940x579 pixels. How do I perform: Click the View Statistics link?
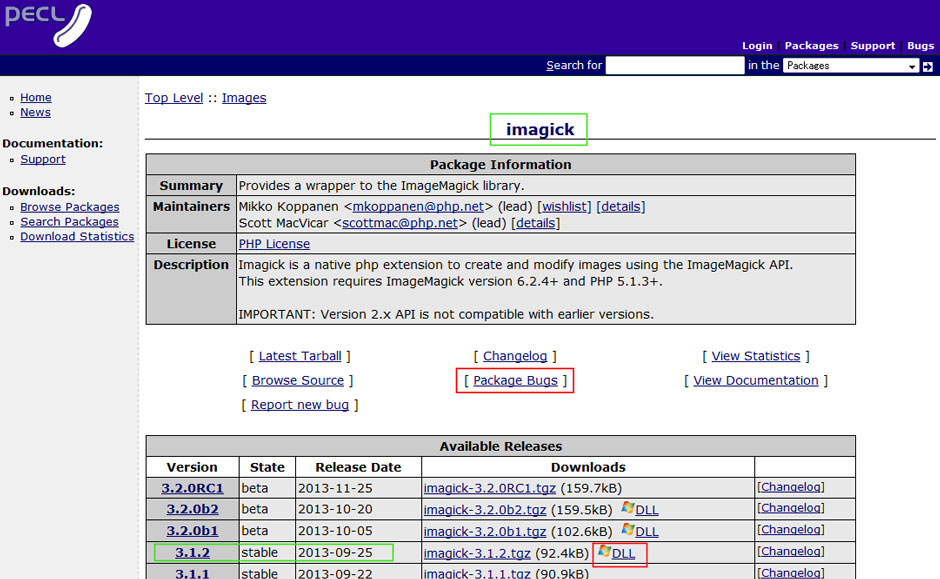[x=756, y=356]
